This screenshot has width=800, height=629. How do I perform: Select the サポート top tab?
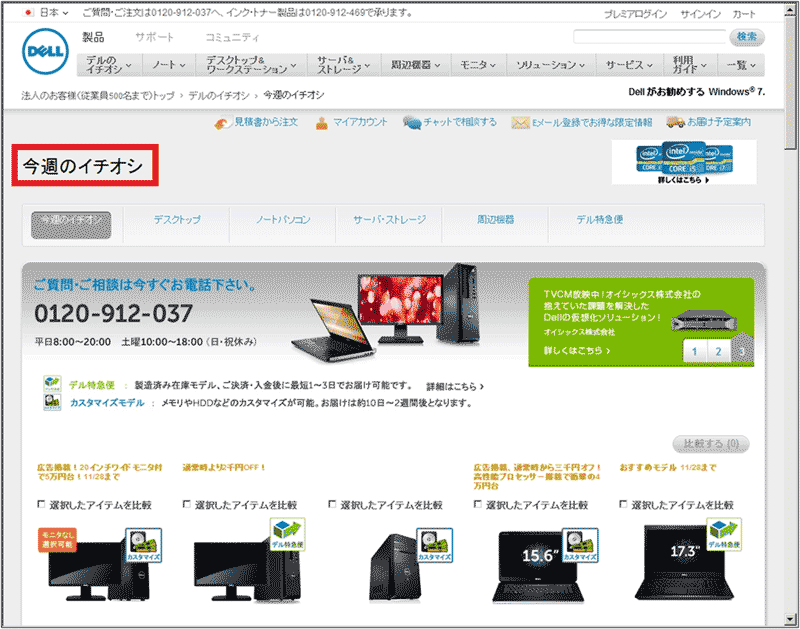pos(154,37)
